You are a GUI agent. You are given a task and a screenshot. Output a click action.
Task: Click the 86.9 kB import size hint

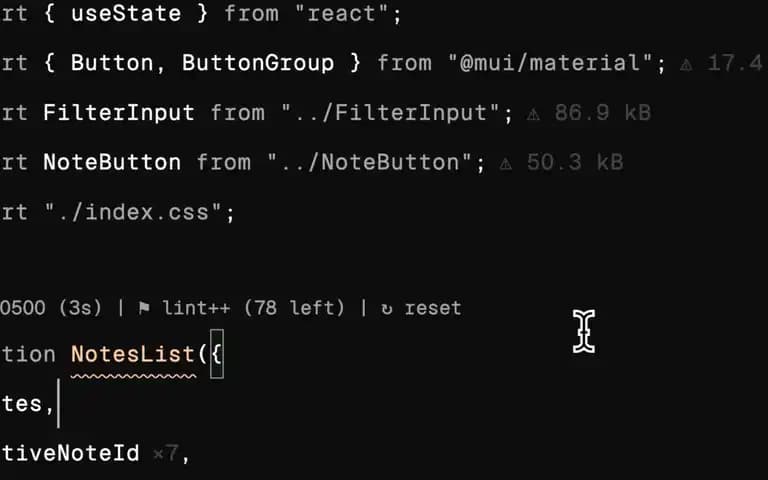coord(602,113)
